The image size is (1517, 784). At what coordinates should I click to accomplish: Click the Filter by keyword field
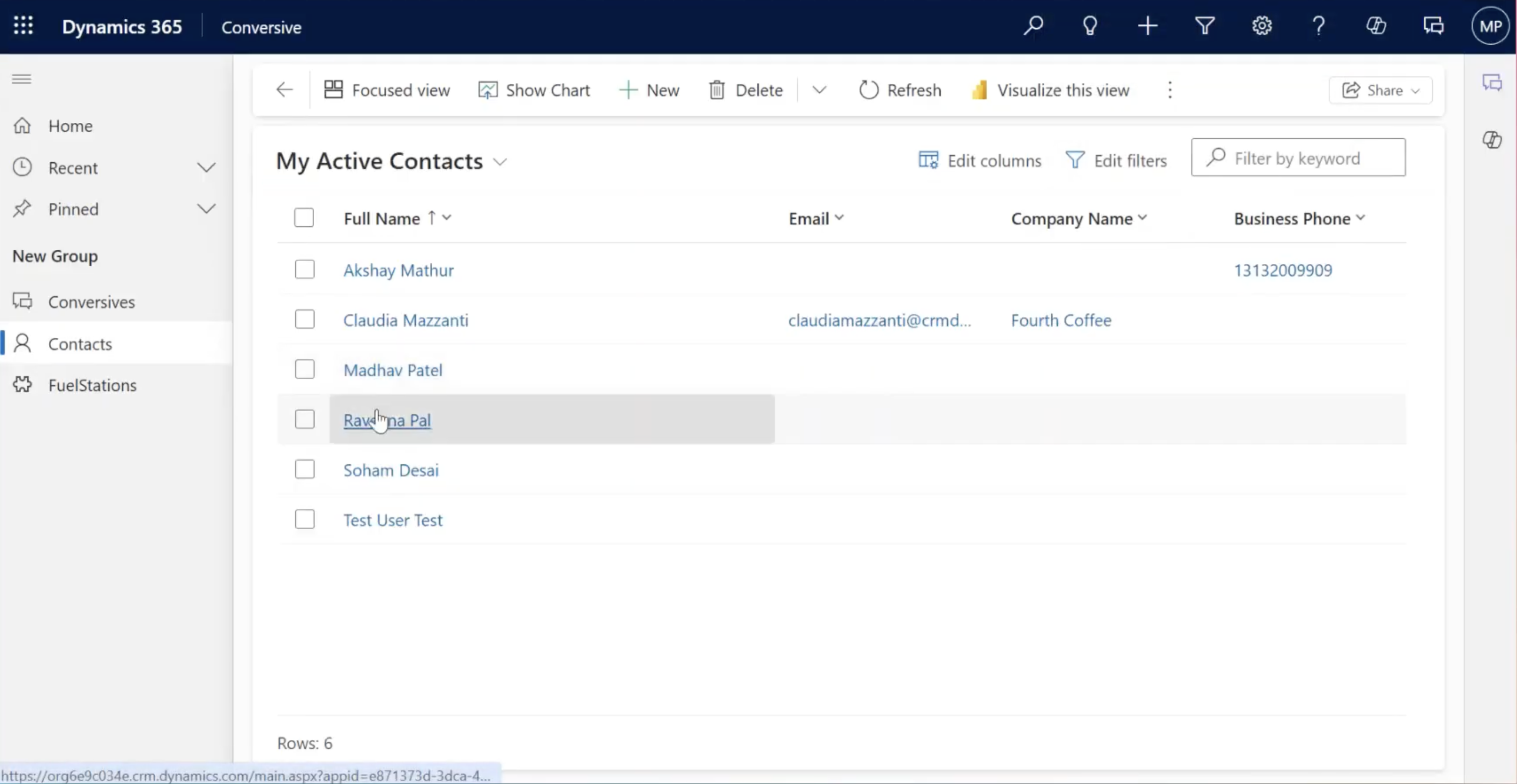click(1298, 157)
